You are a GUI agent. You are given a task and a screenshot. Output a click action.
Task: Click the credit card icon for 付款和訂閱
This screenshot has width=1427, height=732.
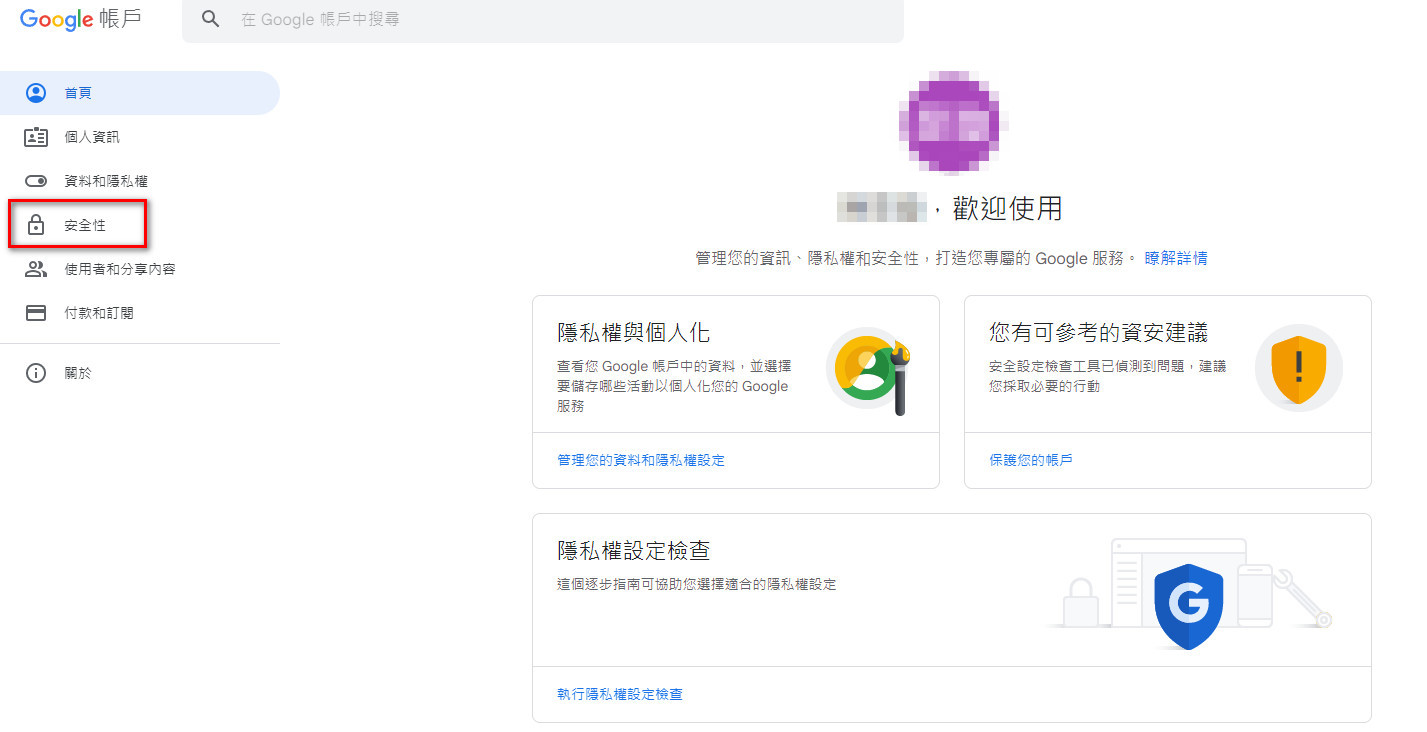click(36, 312)
